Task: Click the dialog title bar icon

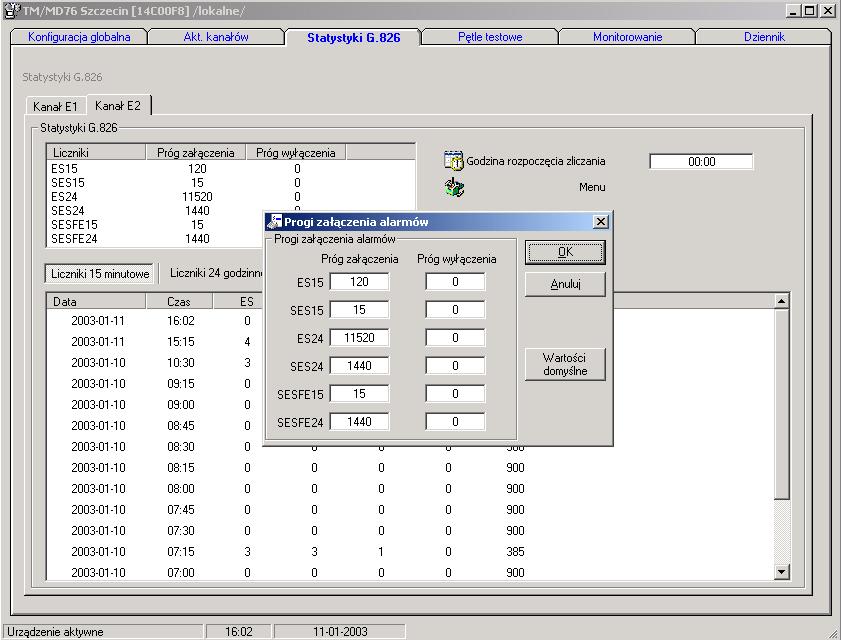Action: click(274, 222)
